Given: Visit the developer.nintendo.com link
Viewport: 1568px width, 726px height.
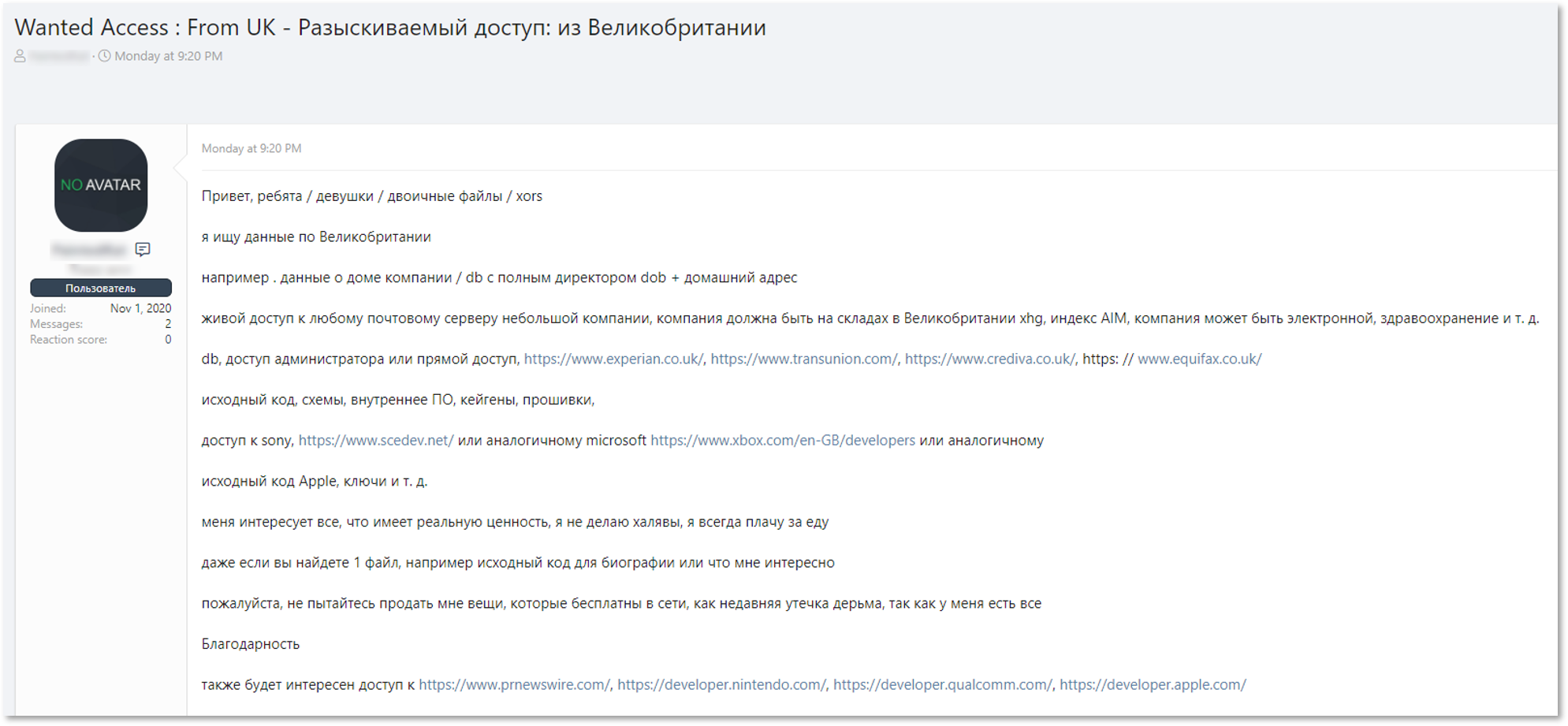Looking at the screenshot, I should coord(721,685).
